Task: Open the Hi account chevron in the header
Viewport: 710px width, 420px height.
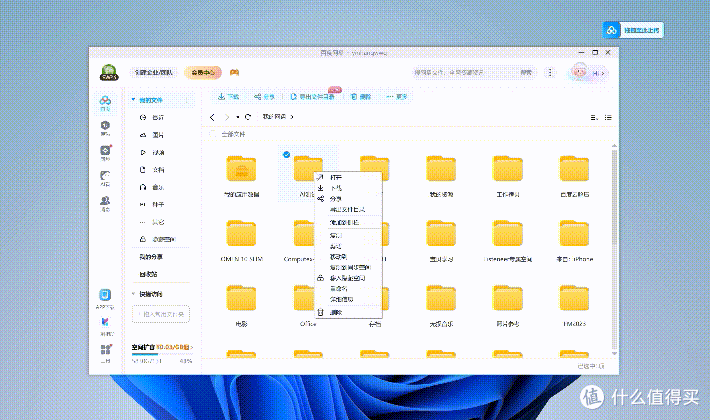Action: coord(603,73)
